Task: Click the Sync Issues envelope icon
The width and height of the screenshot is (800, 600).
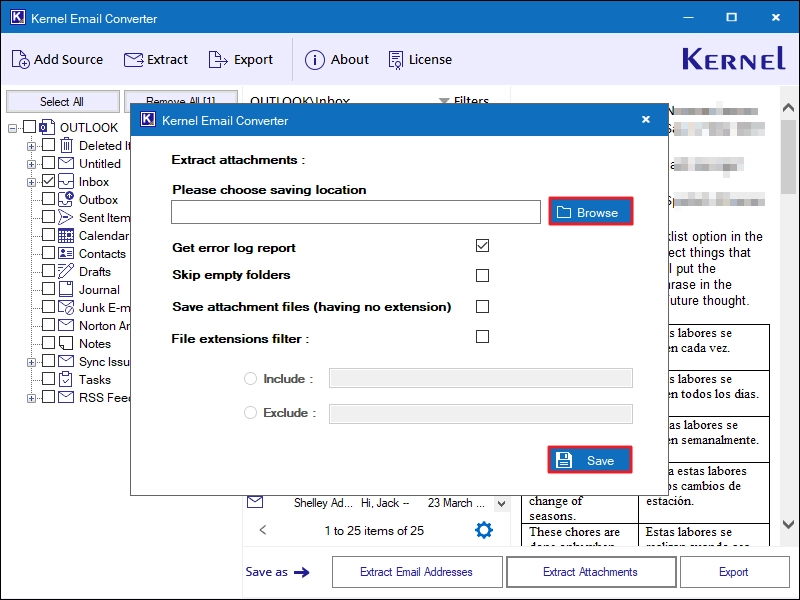Action: click(x=66, y=361)
